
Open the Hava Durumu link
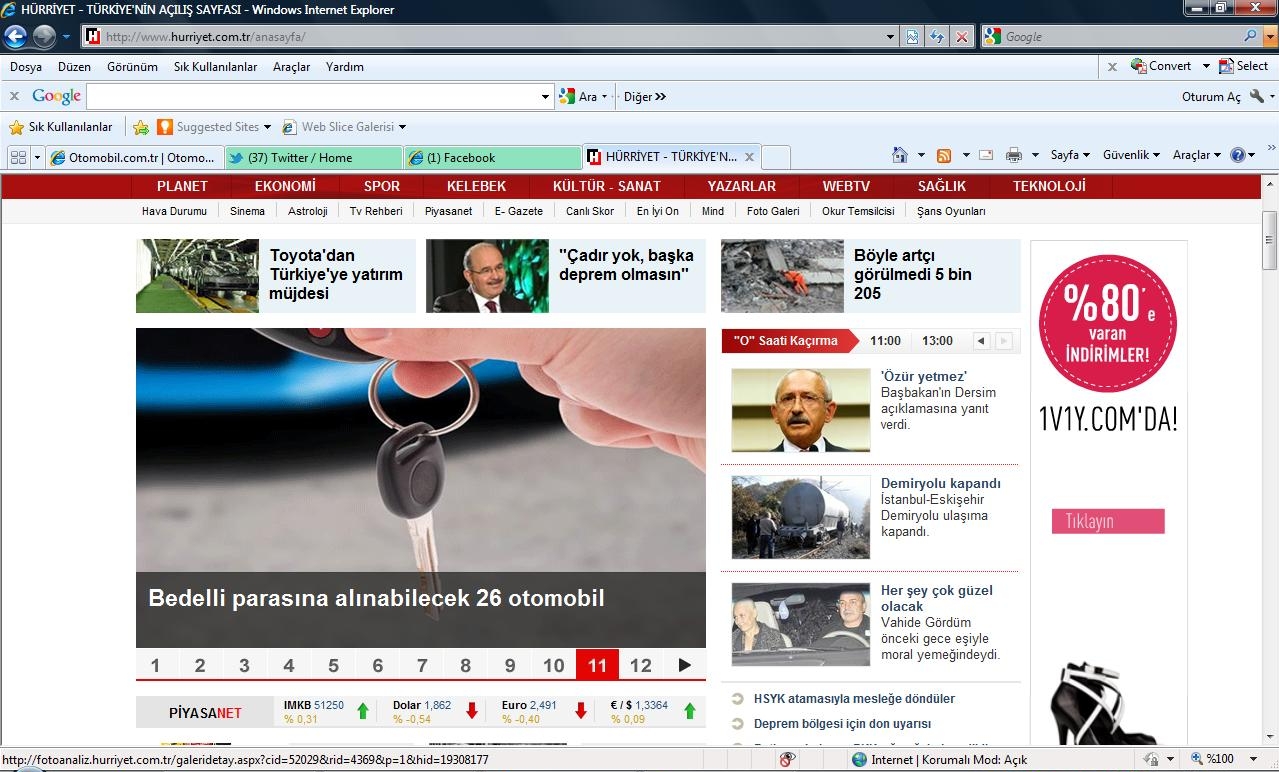pos(174,211)
